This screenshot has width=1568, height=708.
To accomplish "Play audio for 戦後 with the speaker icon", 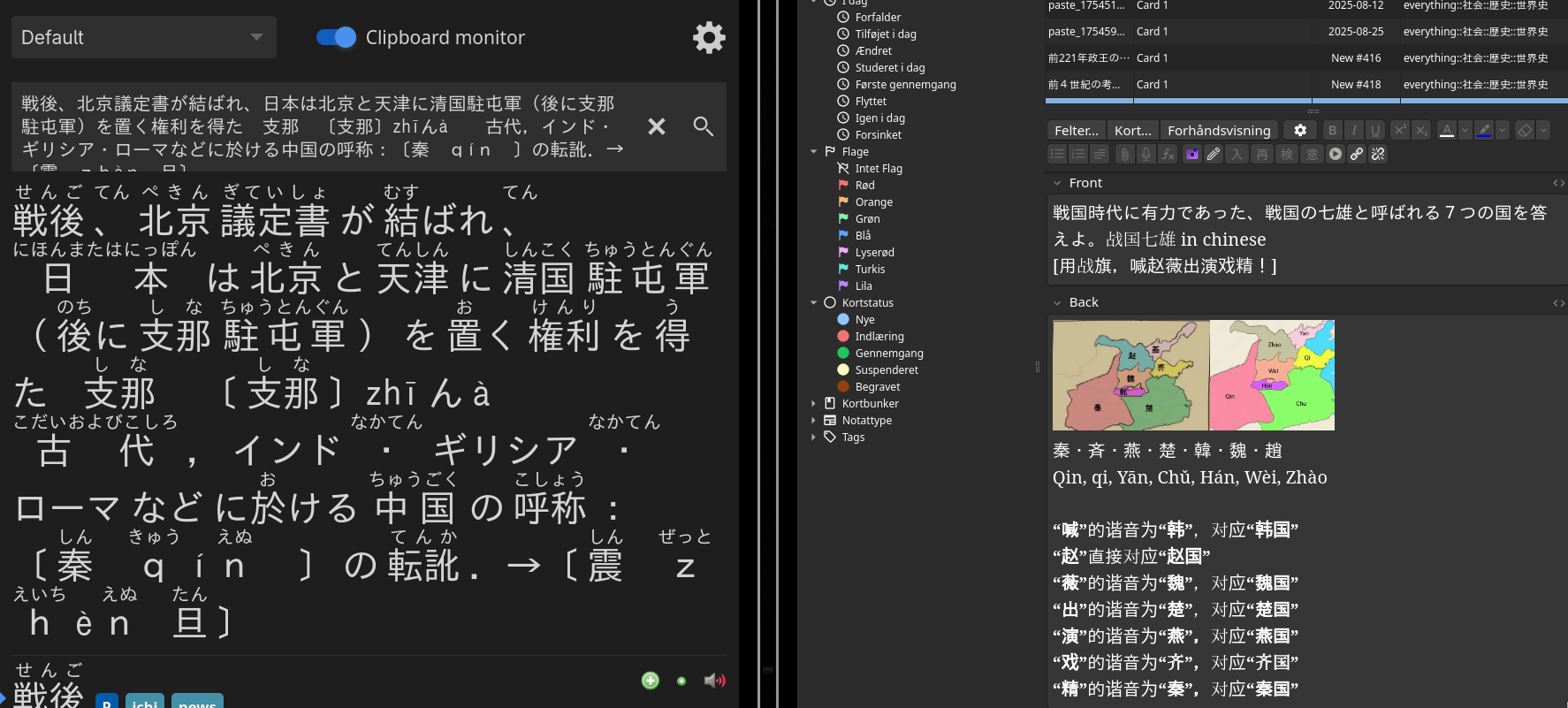I will pos(714,680).
